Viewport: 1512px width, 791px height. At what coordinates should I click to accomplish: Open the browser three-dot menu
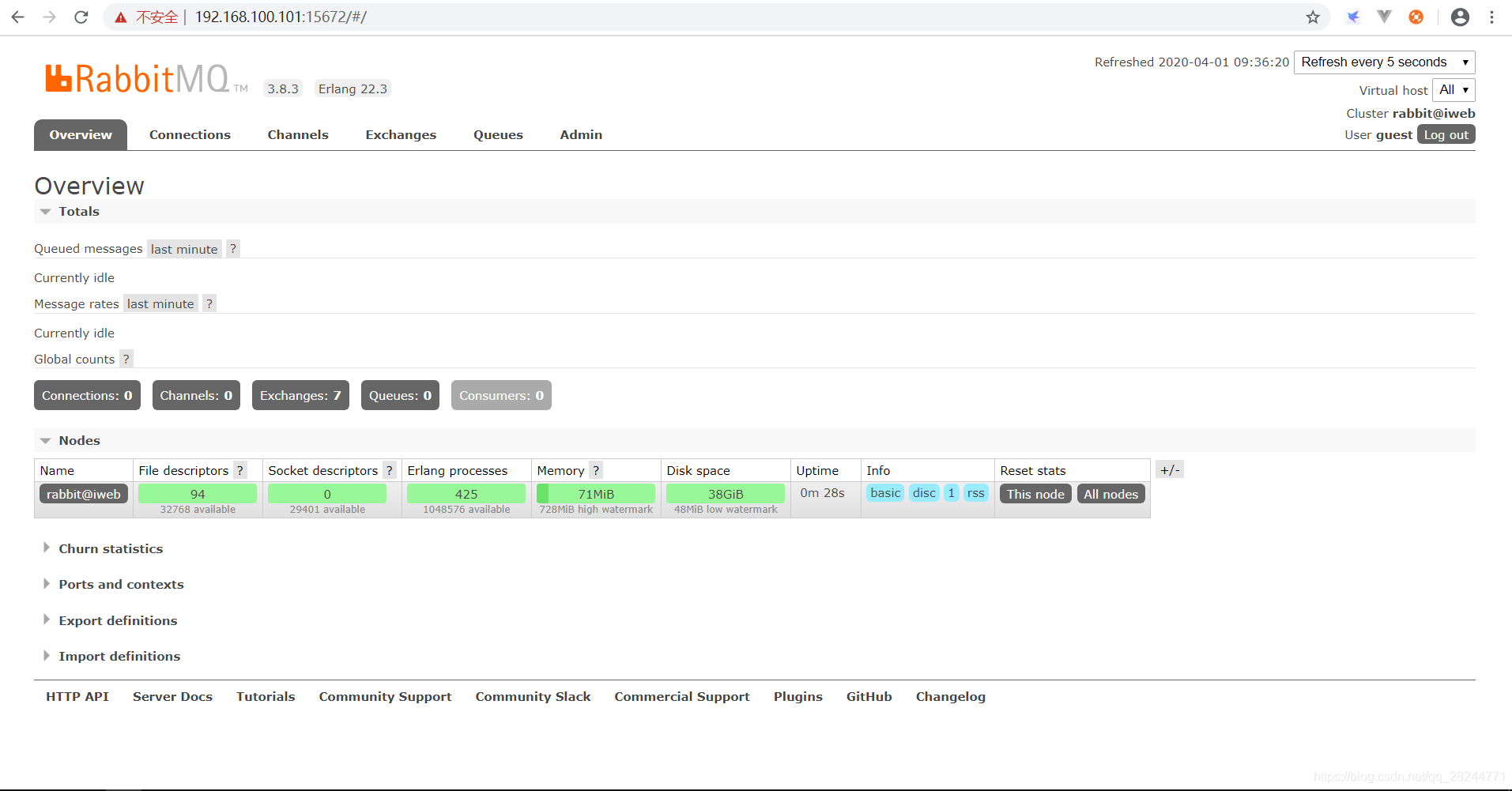click(x=1491, y=17)
